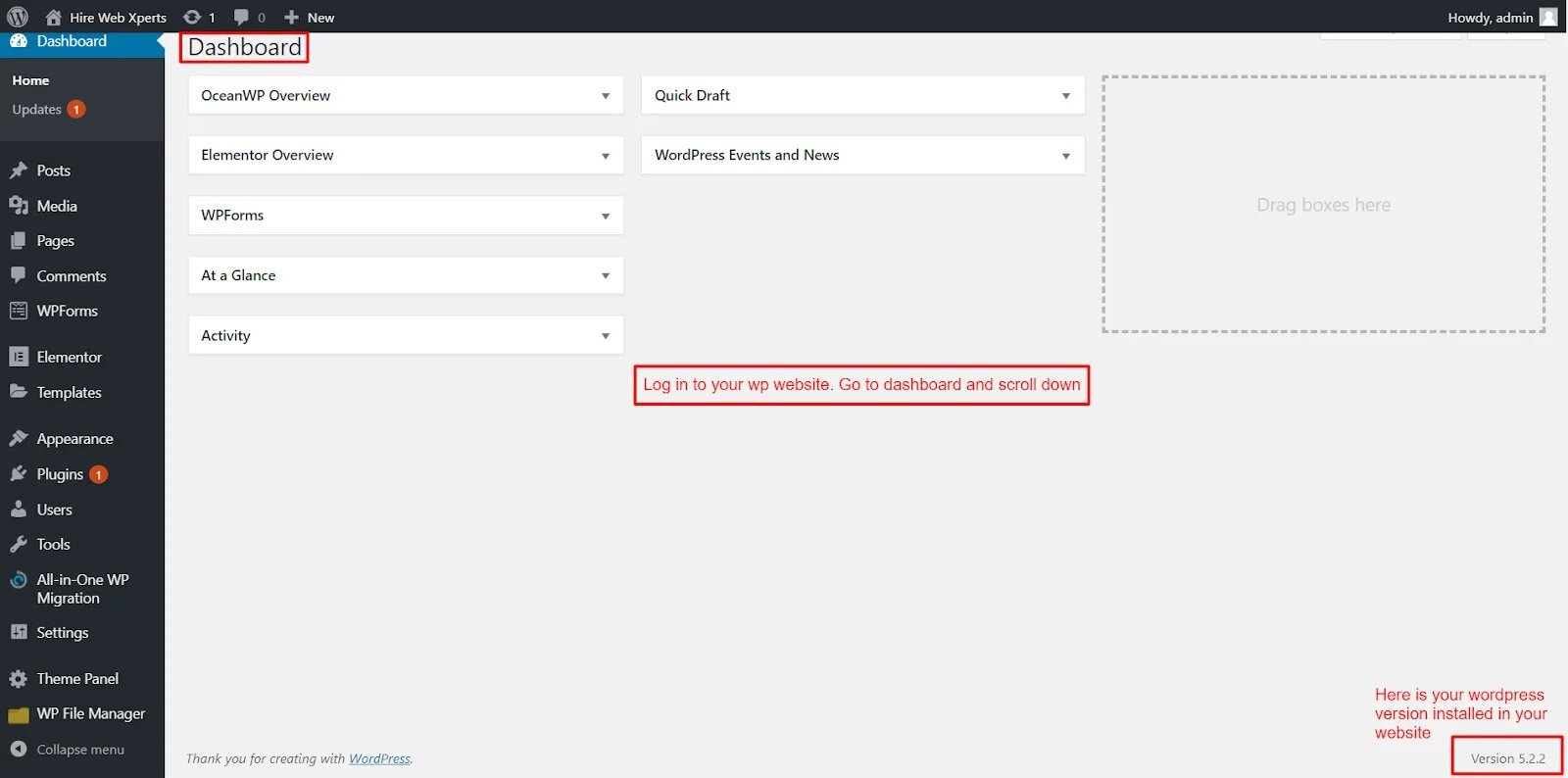
Task: Open the Templates menu label
Action: pos(69,392)
